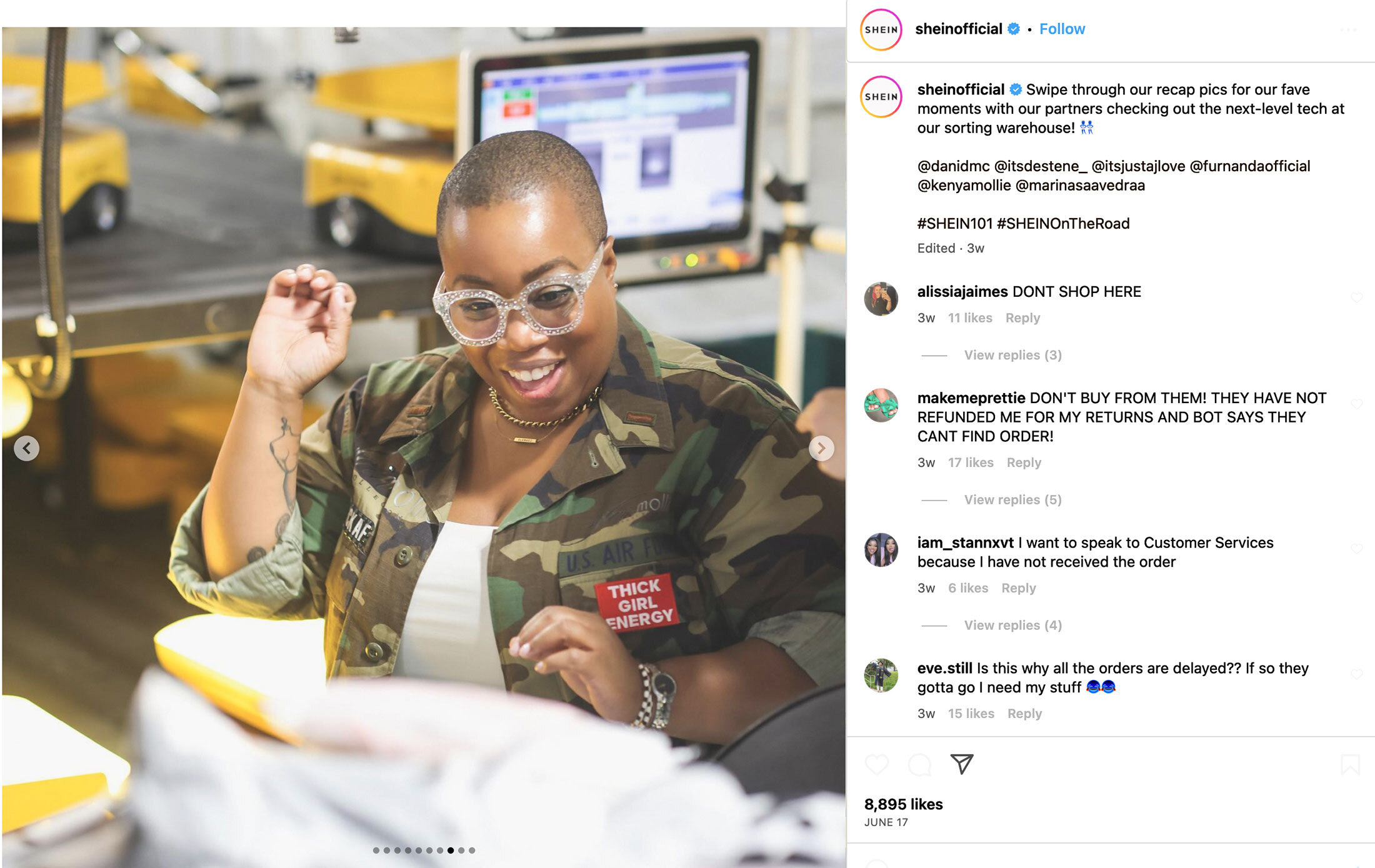Like alissiajaimes comment heart
1375x868 pixels.
tap(1356, 297)
